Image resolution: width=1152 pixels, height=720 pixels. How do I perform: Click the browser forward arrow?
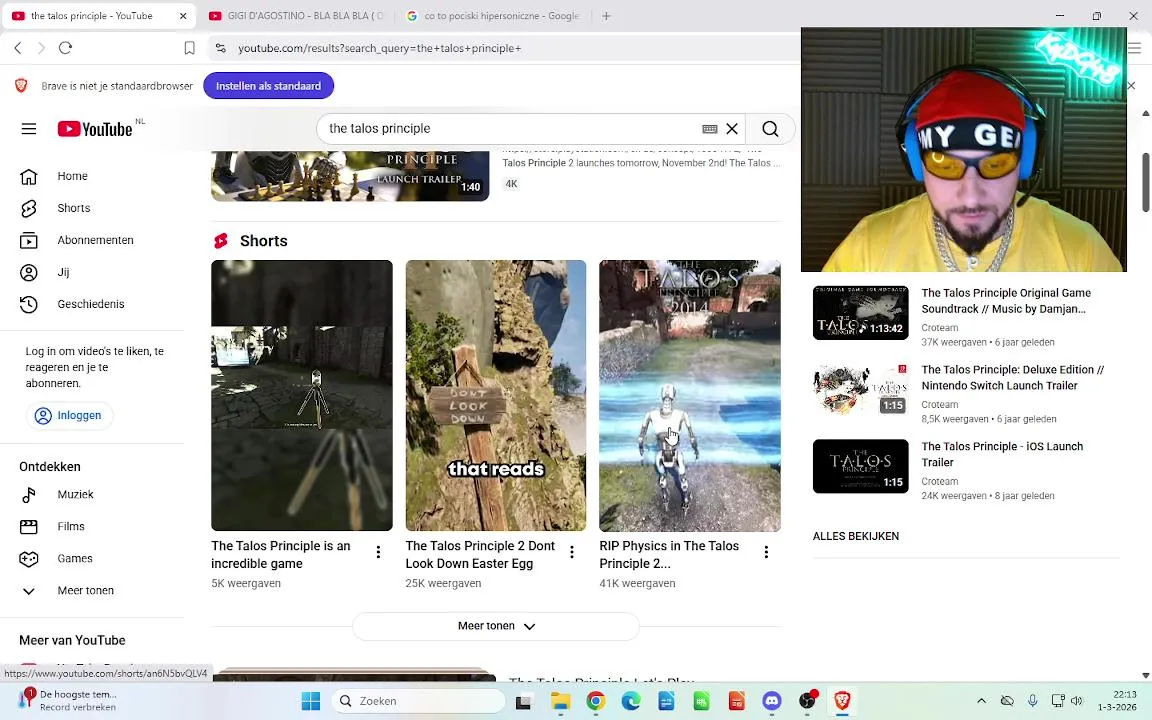pyautogui.click(x=41, y=48)
